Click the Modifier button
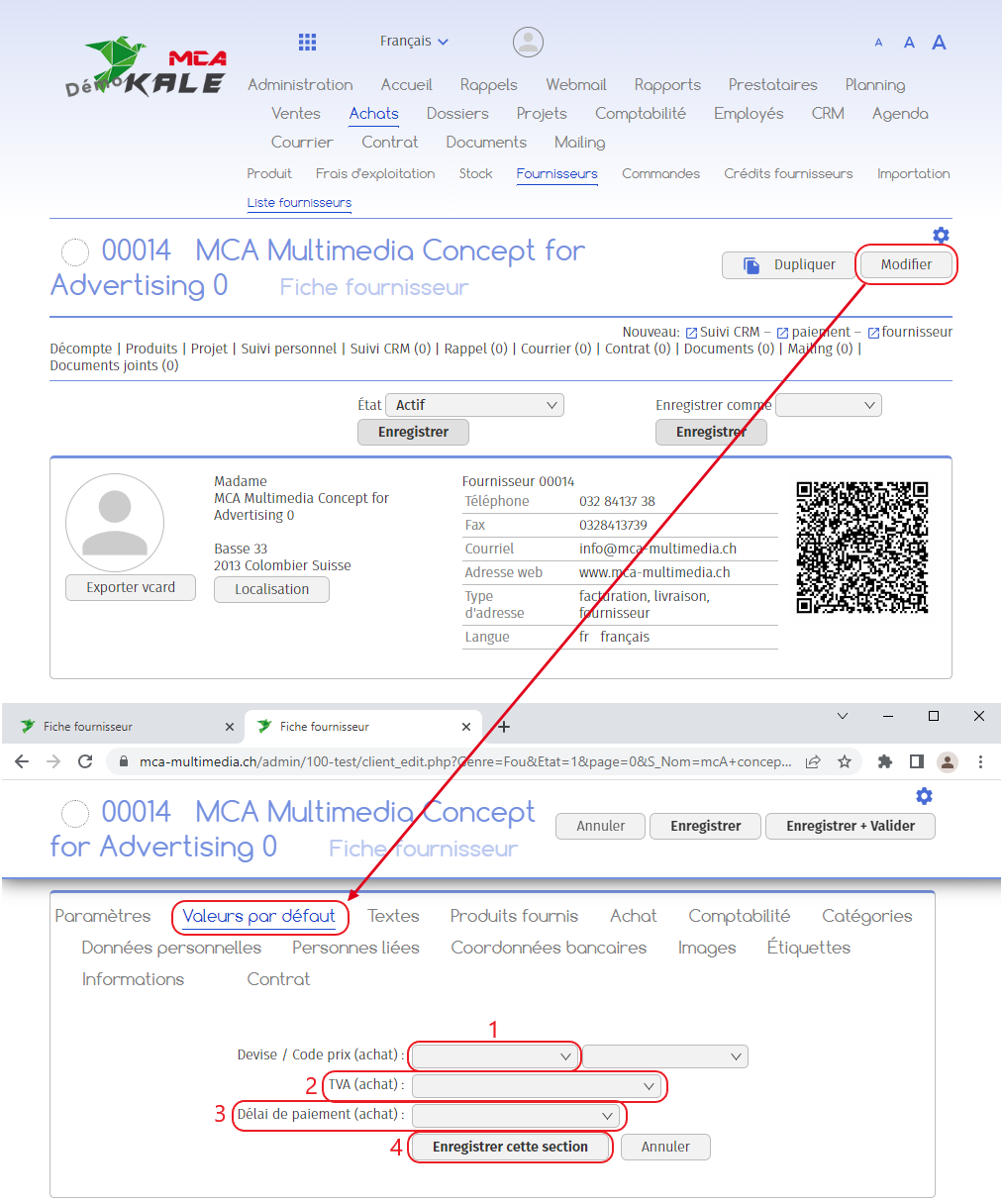The width and height of the screenshot is (1002, 1204). (906, 264)
